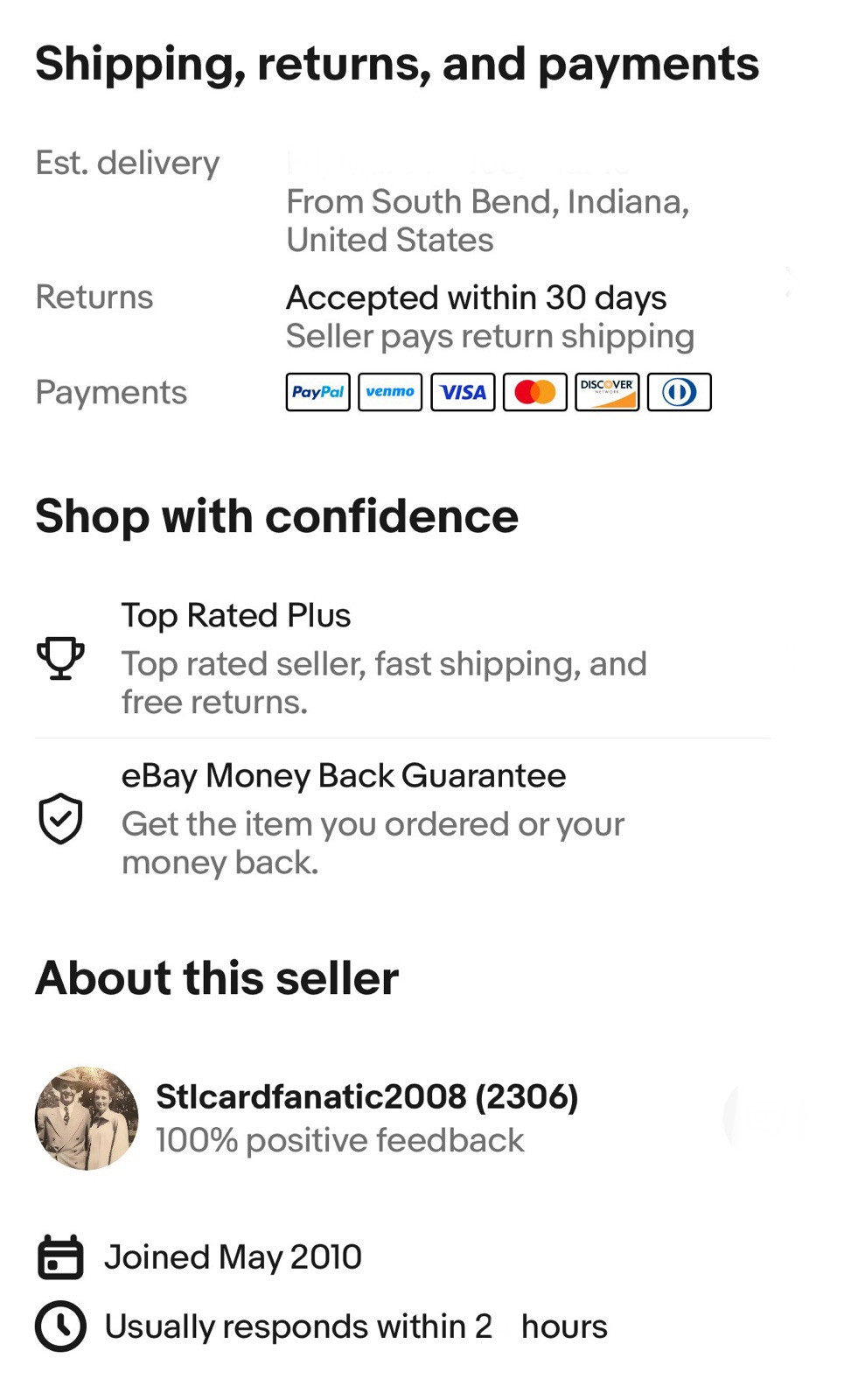Image resolution: width=844 pixels, height=1400 pixels.
Task: Tap the response time clock icon
Action: (x=60, y=1326)
